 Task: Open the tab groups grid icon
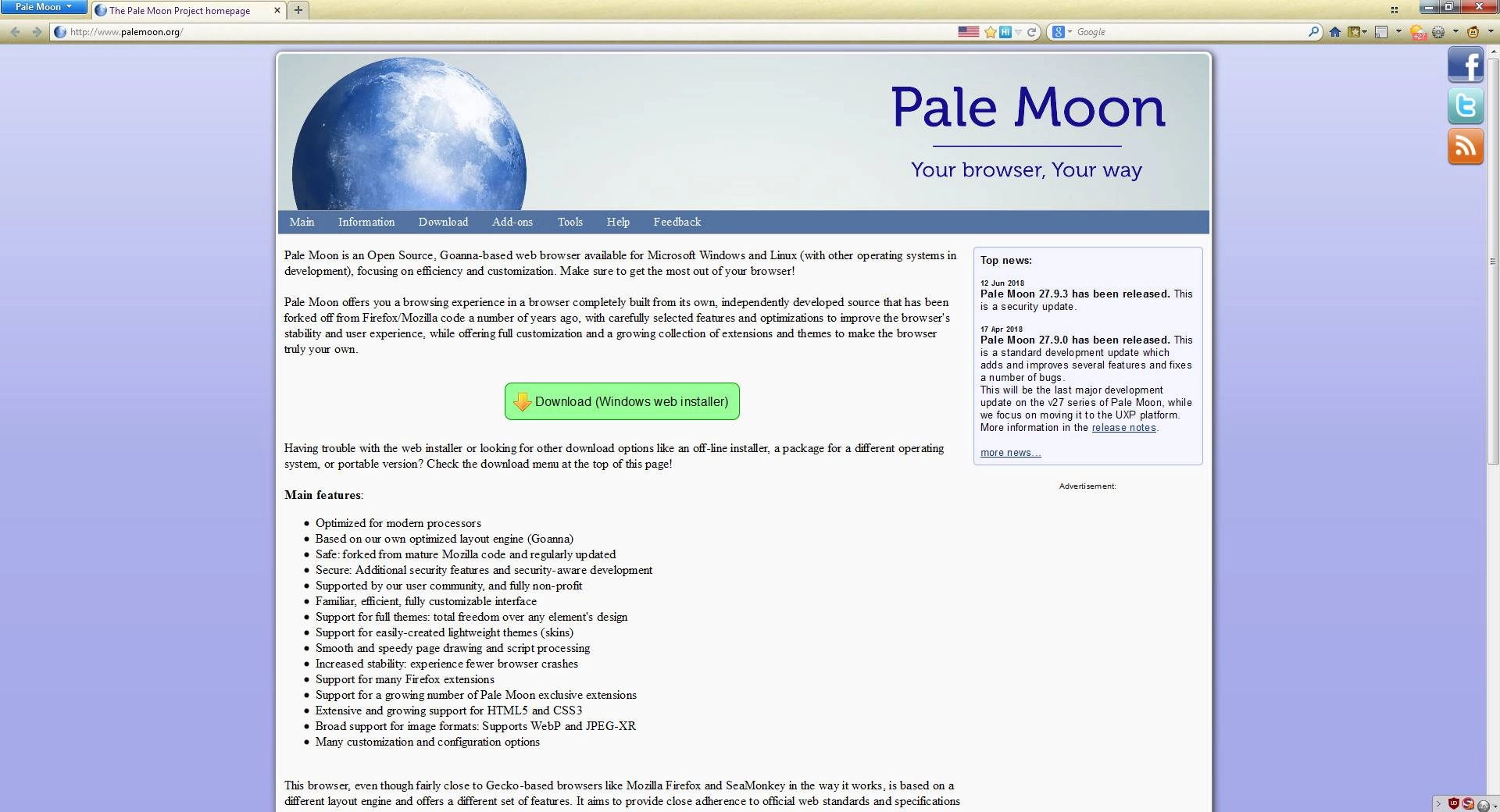point(1395,10)
